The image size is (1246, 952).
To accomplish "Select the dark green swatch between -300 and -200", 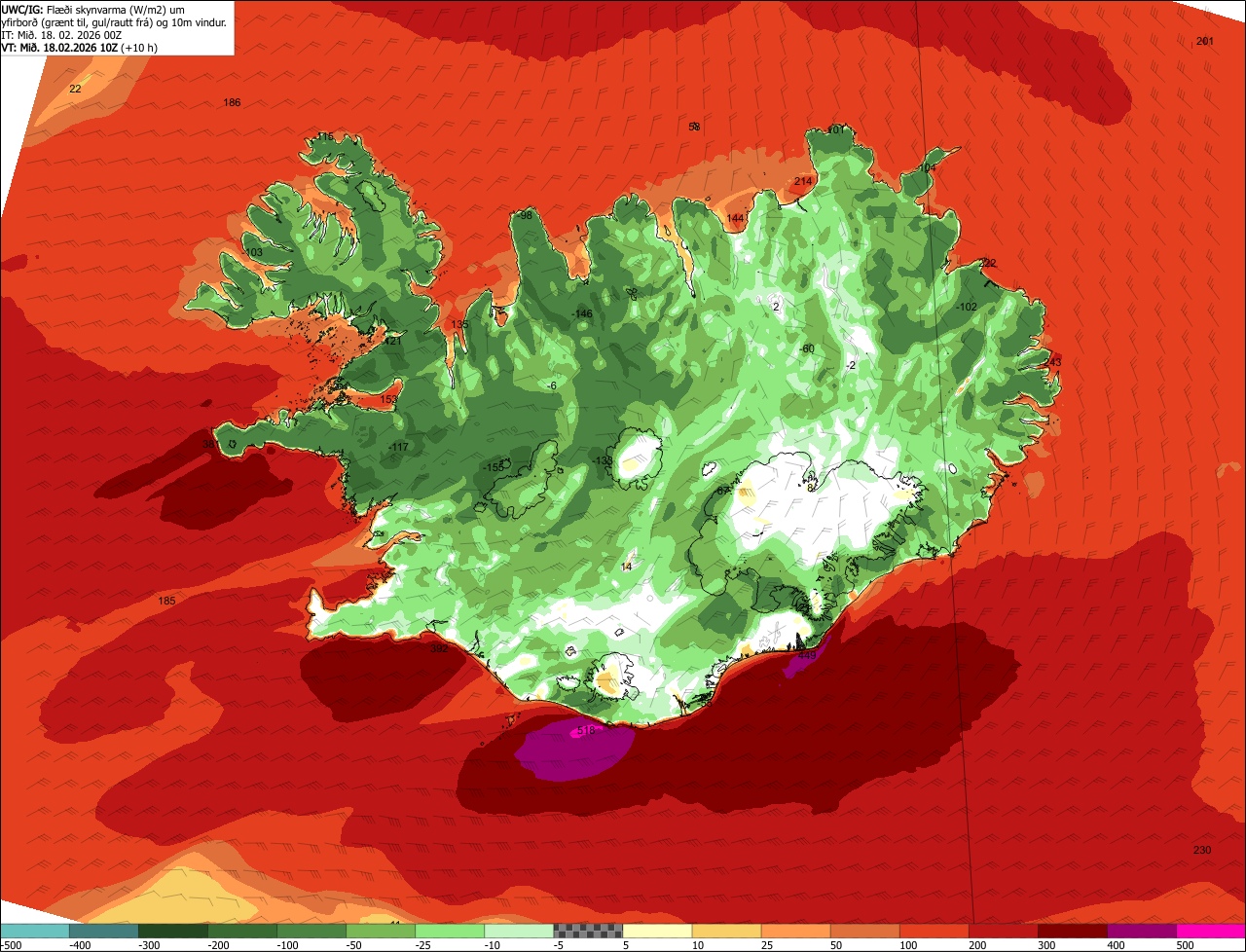I will pyautogui.click(x=172, y=931).
